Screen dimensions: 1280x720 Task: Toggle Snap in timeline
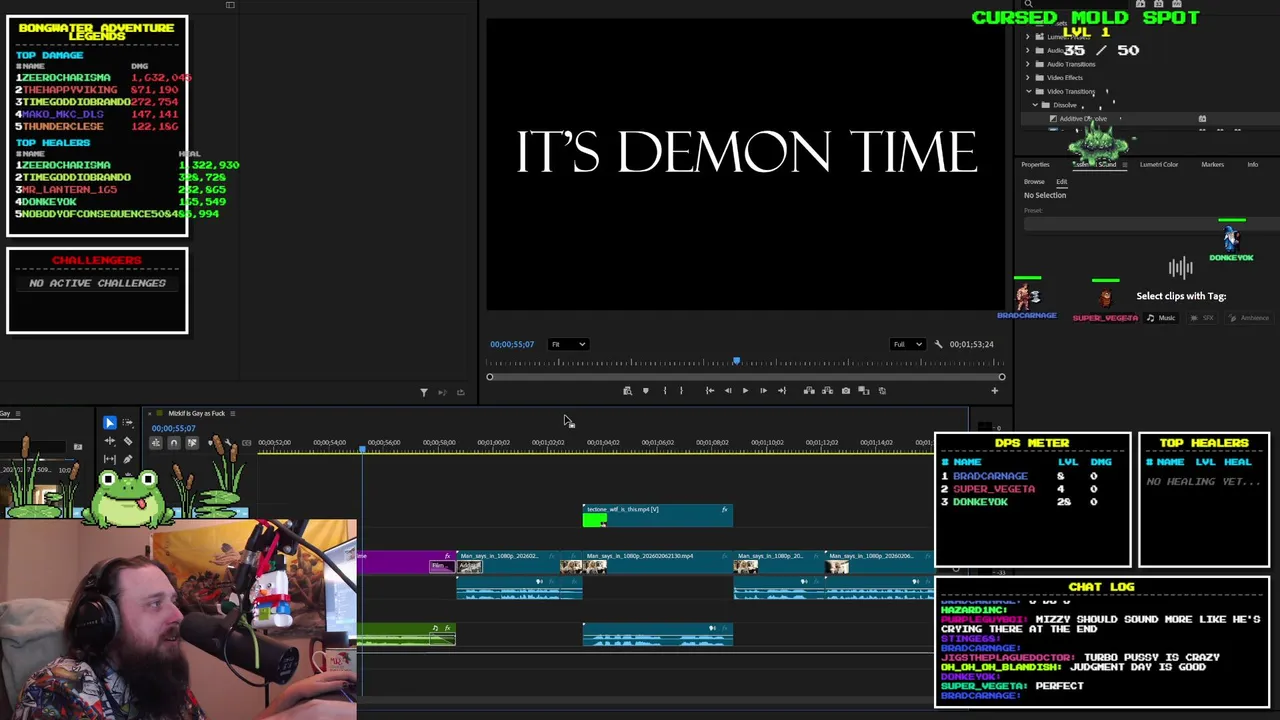coord(173,443)
